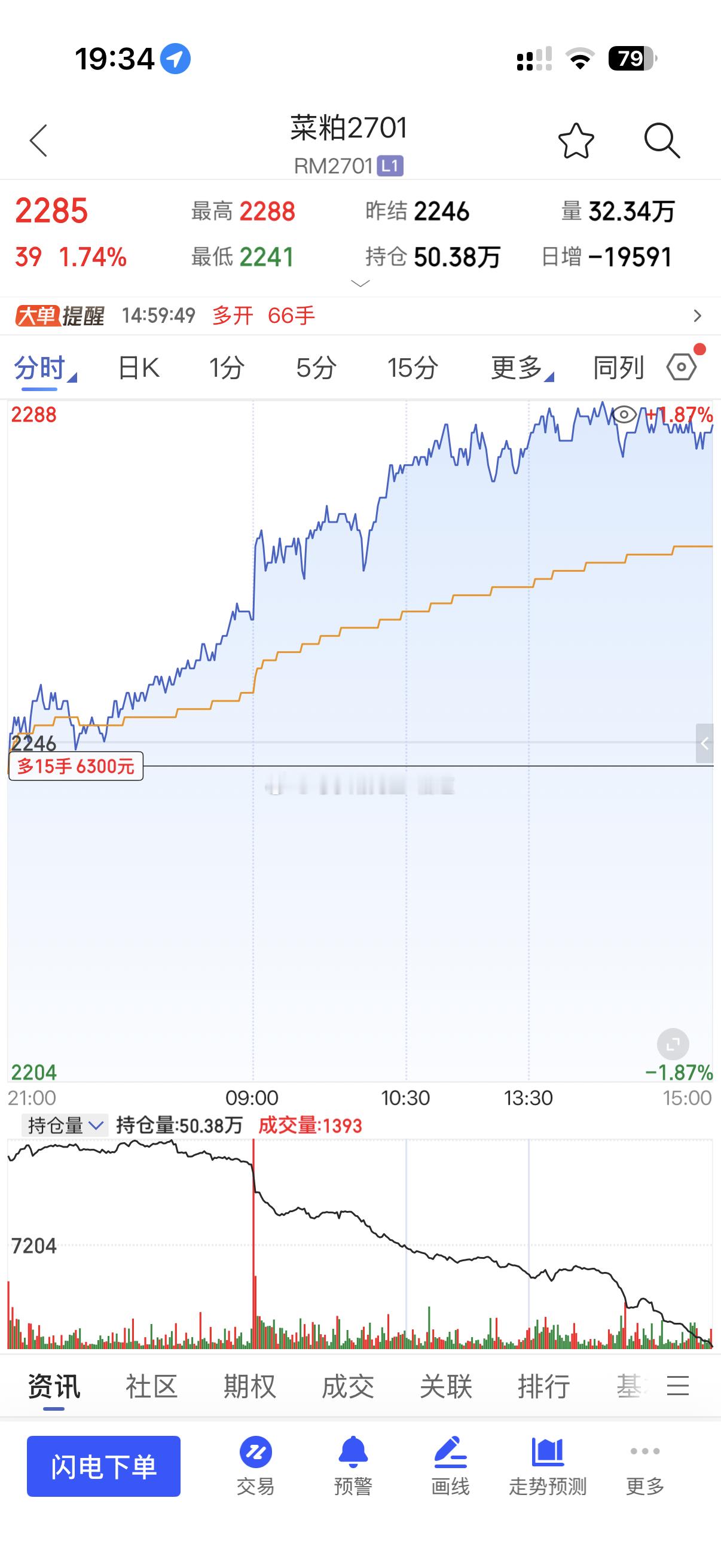The height and width of the screenshot is (1568, 721).
Task: Open chart settings hexagon icon
Action: point(682,367)
